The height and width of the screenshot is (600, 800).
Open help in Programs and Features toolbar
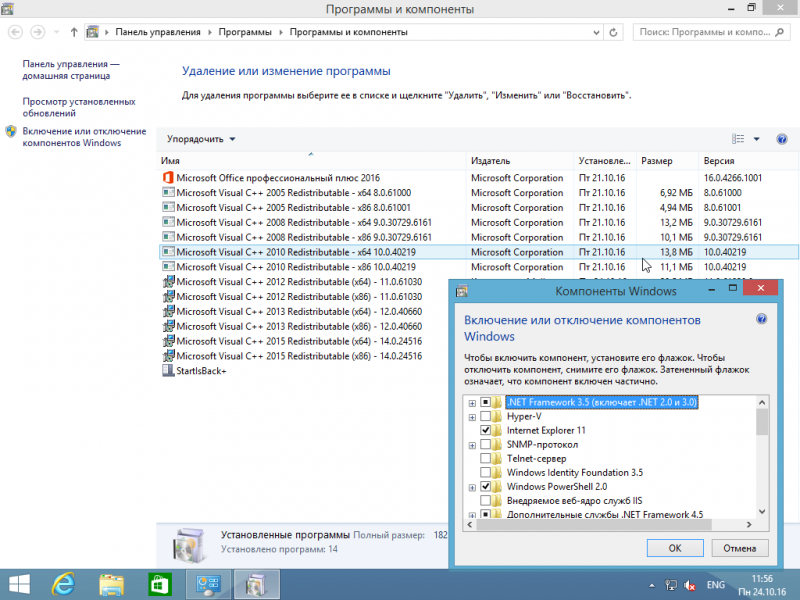tap(782, 139)
